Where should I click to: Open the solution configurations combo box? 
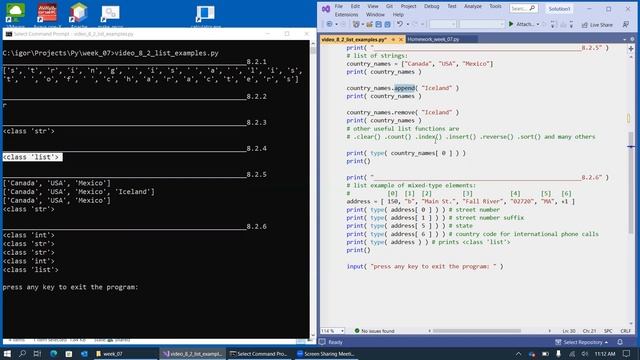tap(443, 24)
